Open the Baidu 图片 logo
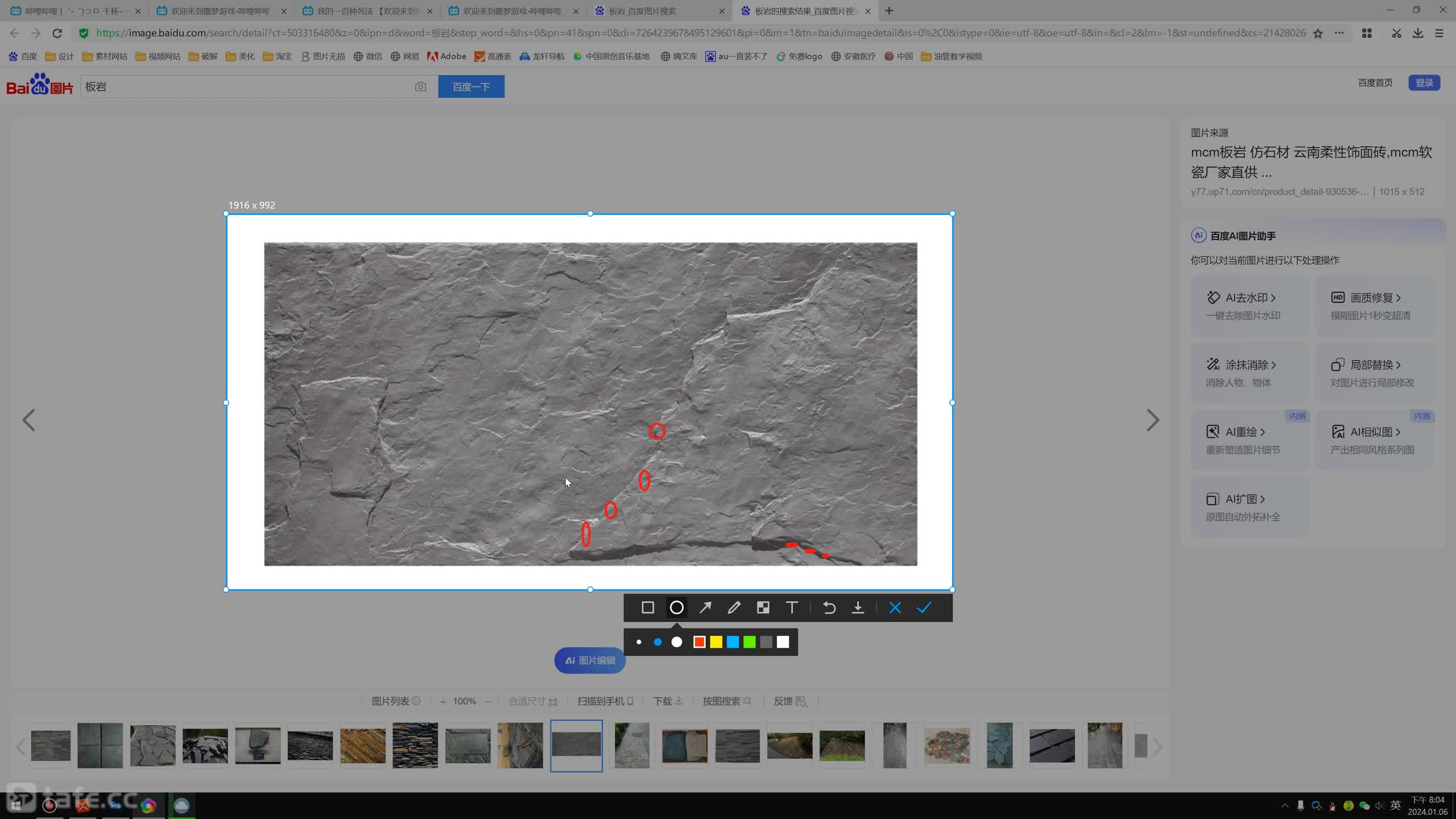Screen dimensions: 1456x819 (x=40, y=84)
